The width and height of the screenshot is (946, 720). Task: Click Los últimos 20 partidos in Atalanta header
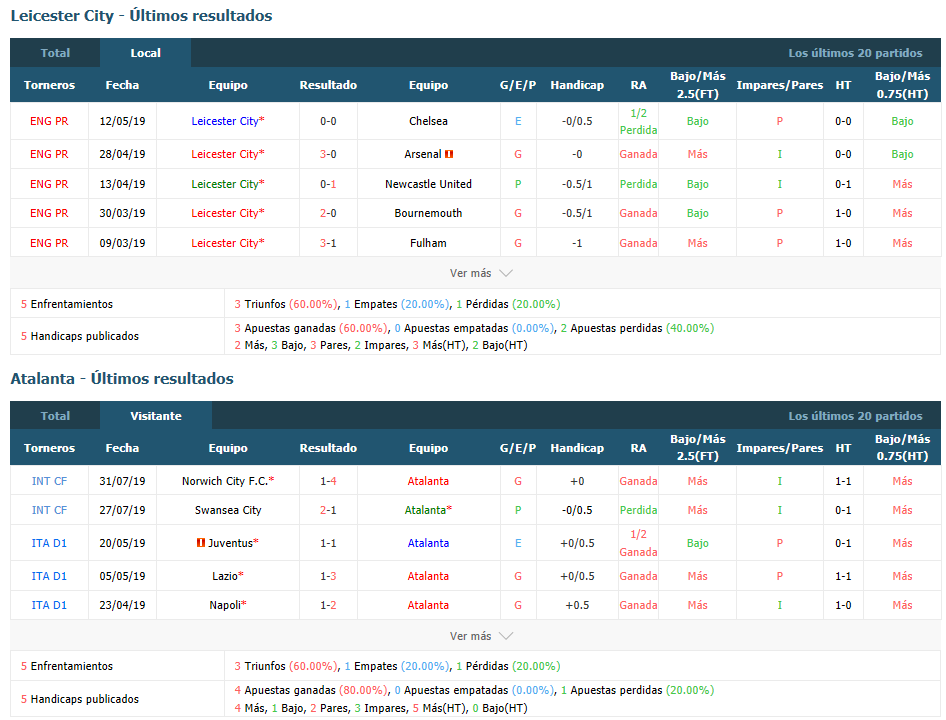(x=855, y=416)
